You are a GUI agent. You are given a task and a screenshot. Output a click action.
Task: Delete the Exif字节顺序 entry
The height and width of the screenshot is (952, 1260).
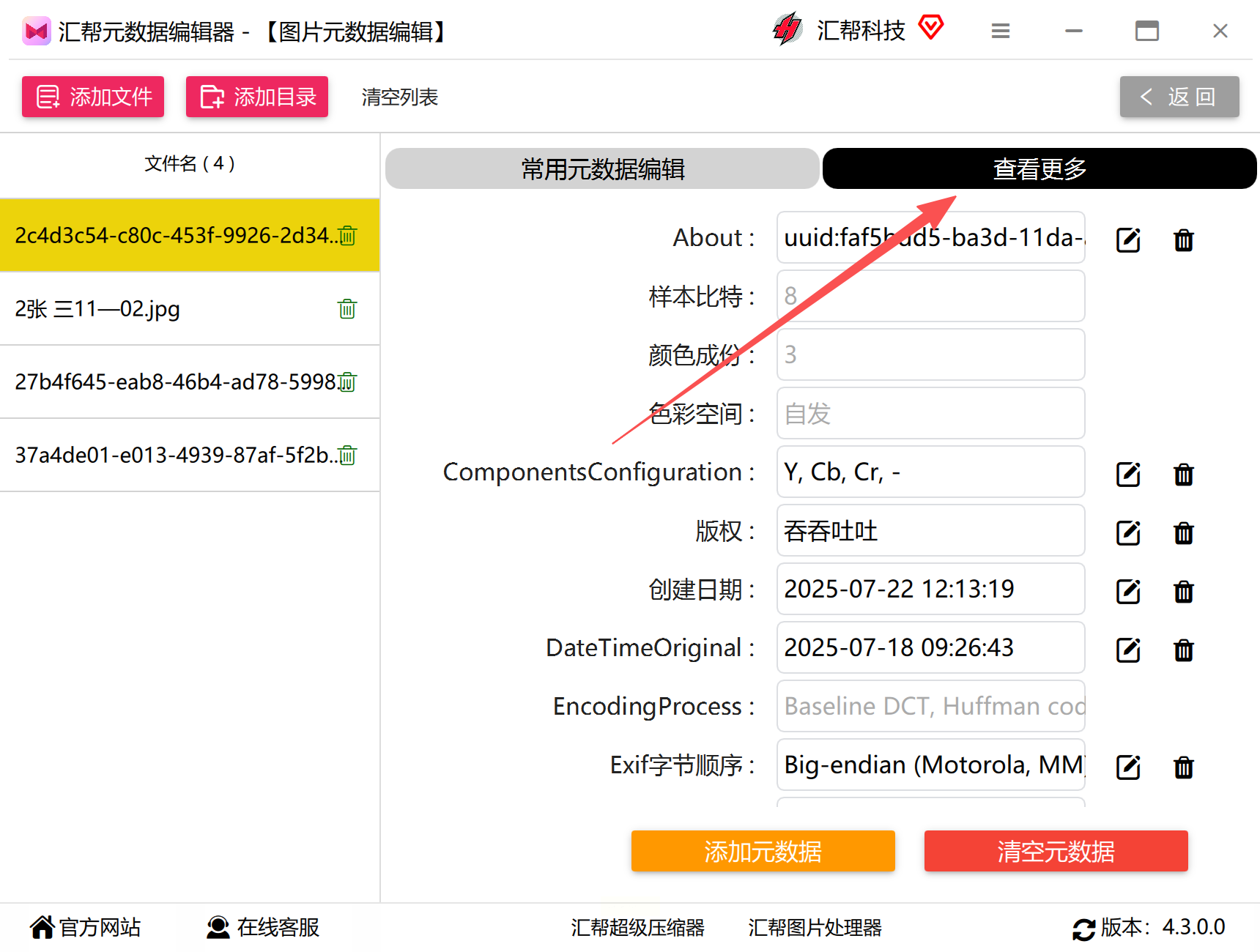click(x=1184, y=767)
